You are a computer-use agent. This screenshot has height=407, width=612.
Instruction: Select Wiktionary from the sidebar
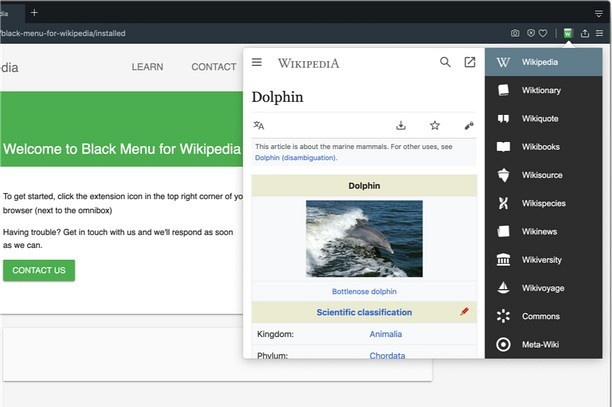[540, 90]
